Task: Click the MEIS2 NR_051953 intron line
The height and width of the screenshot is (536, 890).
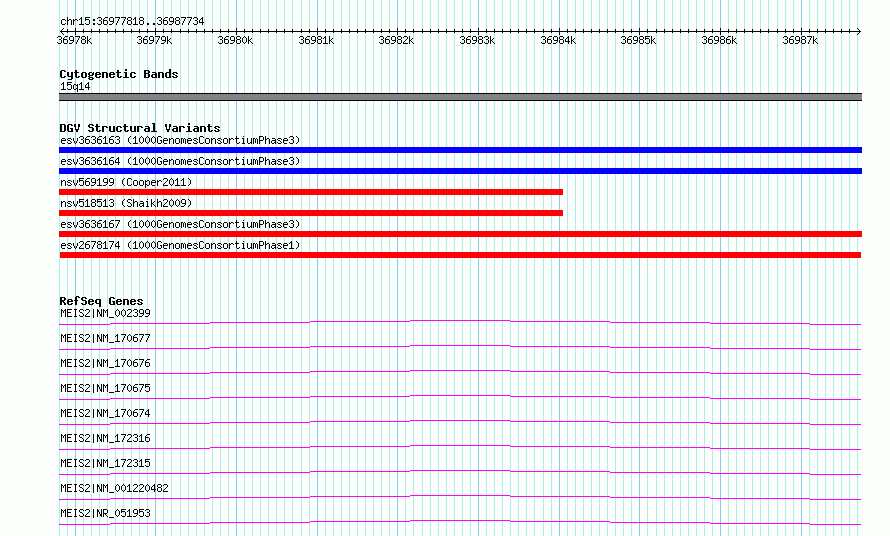Action: click(x=460, y=522)
